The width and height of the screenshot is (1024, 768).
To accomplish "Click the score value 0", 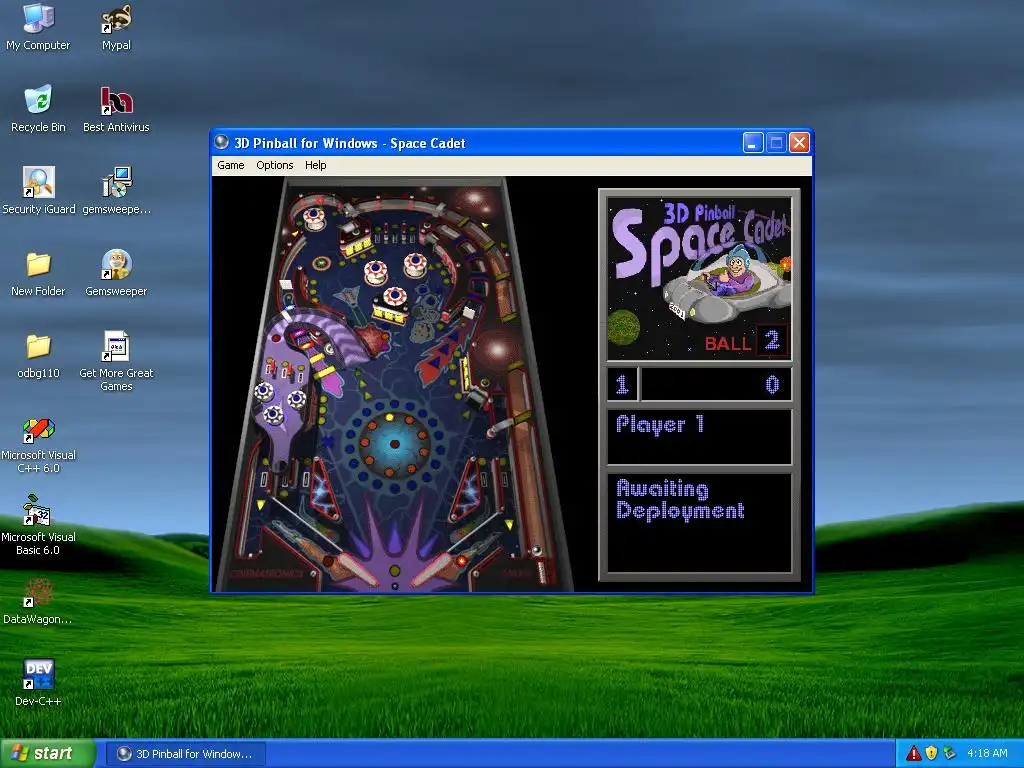I will click(x=772, y=384).
